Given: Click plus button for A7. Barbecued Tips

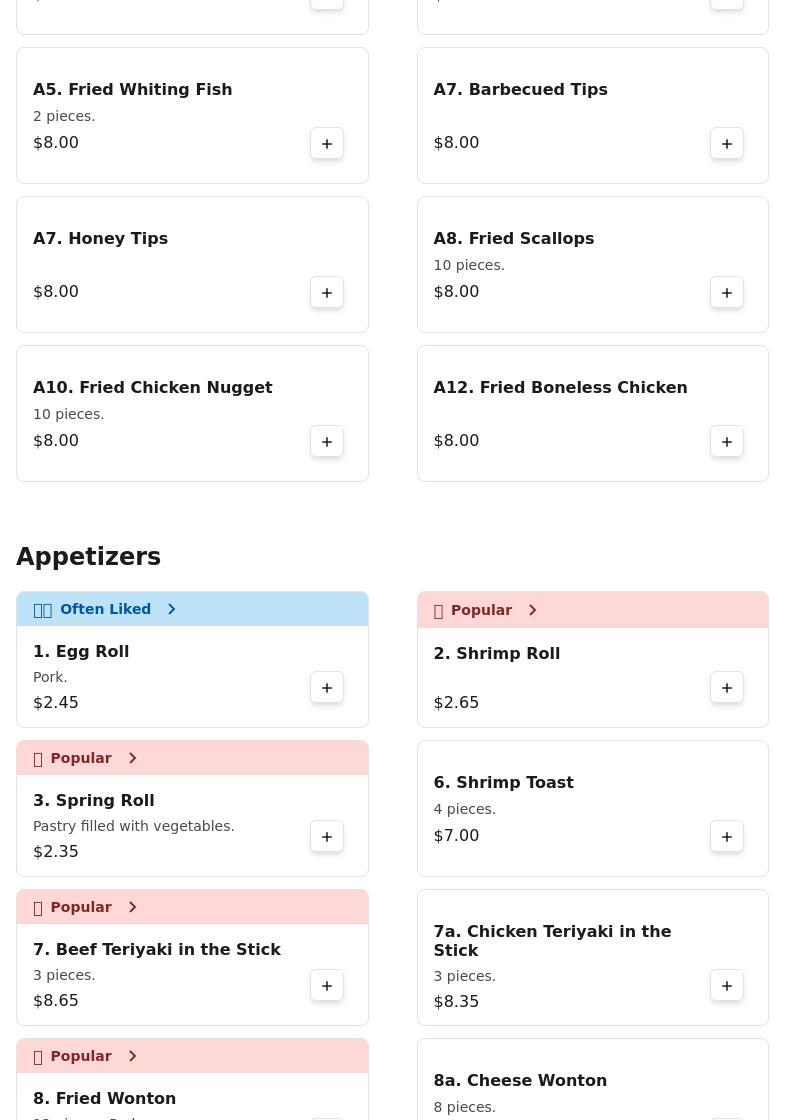Looking at the screenshot, I should click(x=727, y=143).
